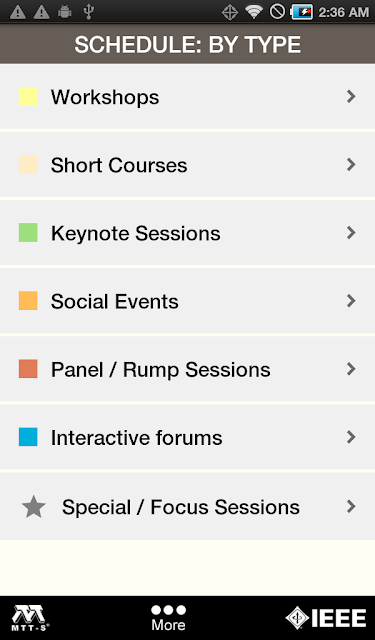The image size is (375, 640).
Task: Tap the three-dot More icon
Action: (168, 610)
